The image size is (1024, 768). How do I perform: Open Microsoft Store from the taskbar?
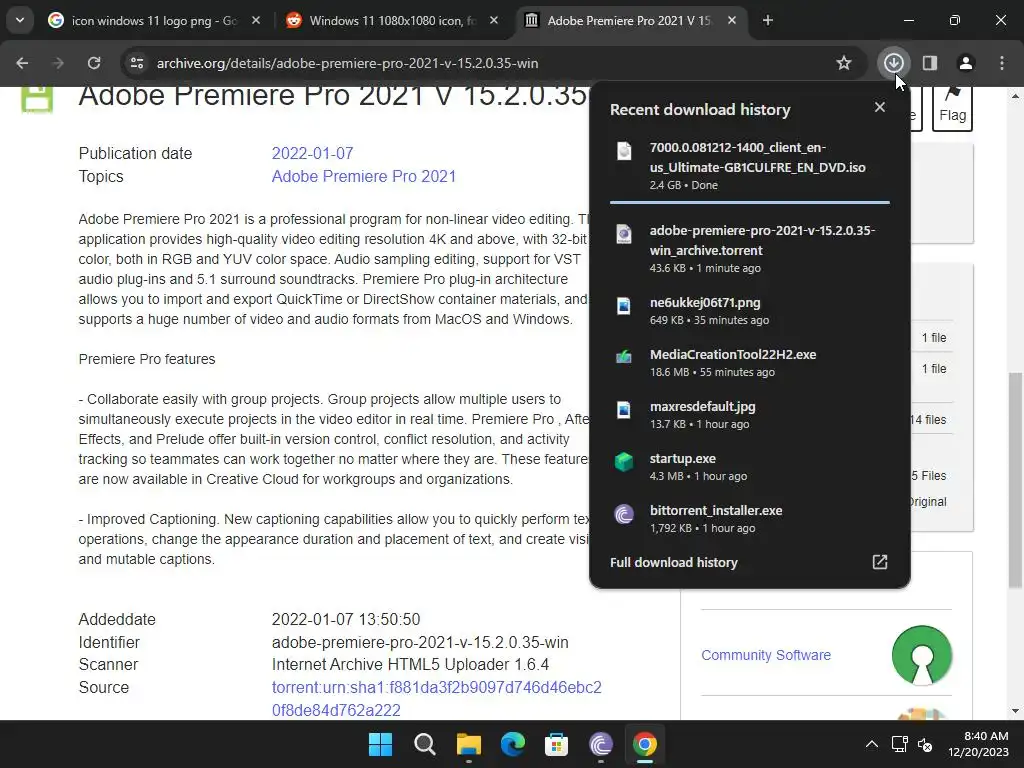556,744
